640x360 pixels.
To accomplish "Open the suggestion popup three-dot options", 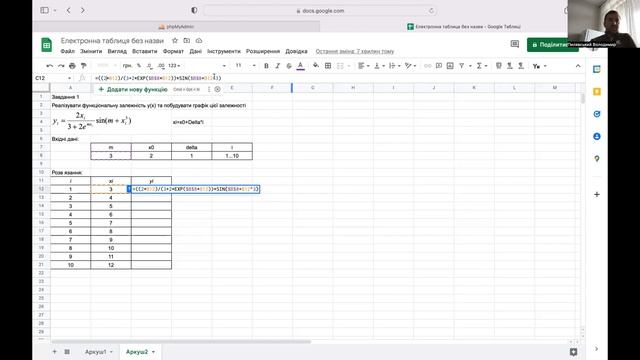I will (x=209, y=89).
